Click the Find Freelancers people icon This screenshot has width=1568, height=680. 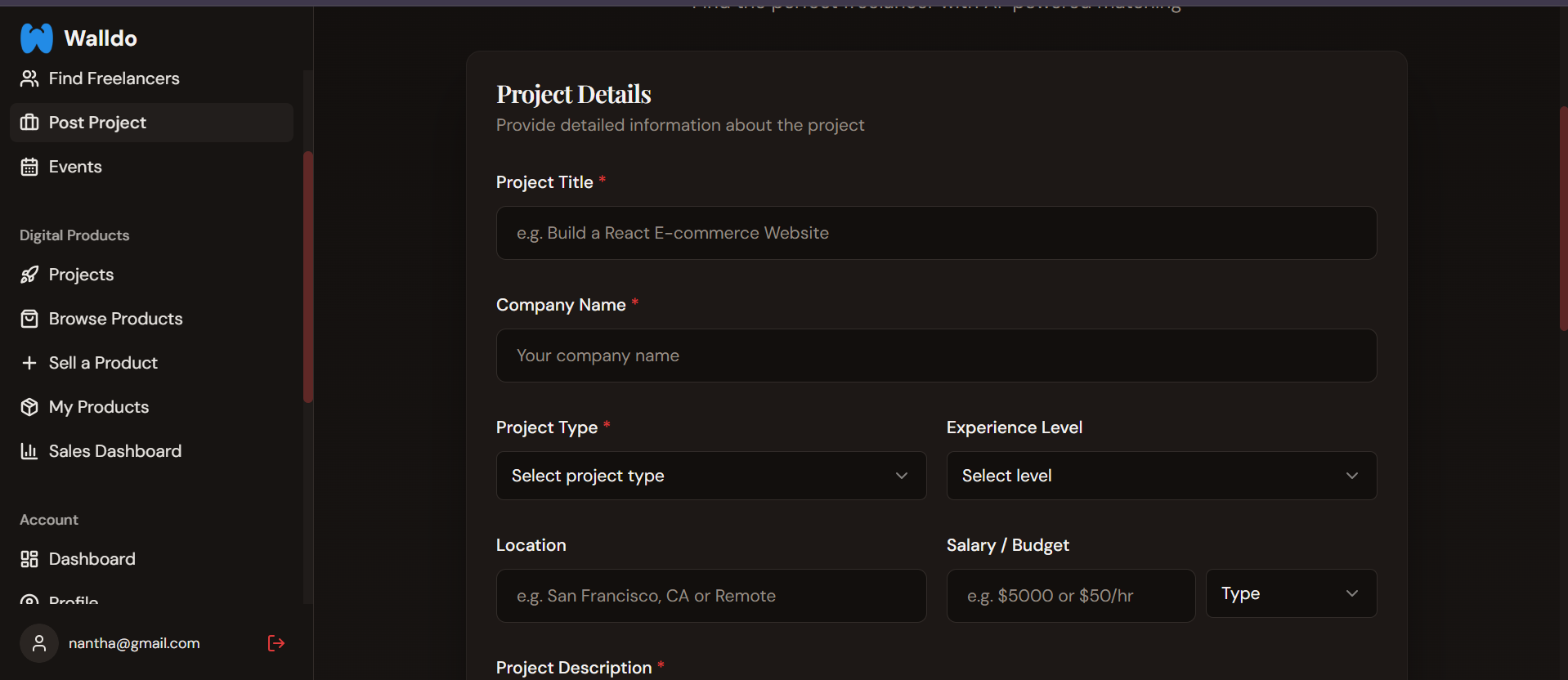pyautogui.click(x=29, y=78)
